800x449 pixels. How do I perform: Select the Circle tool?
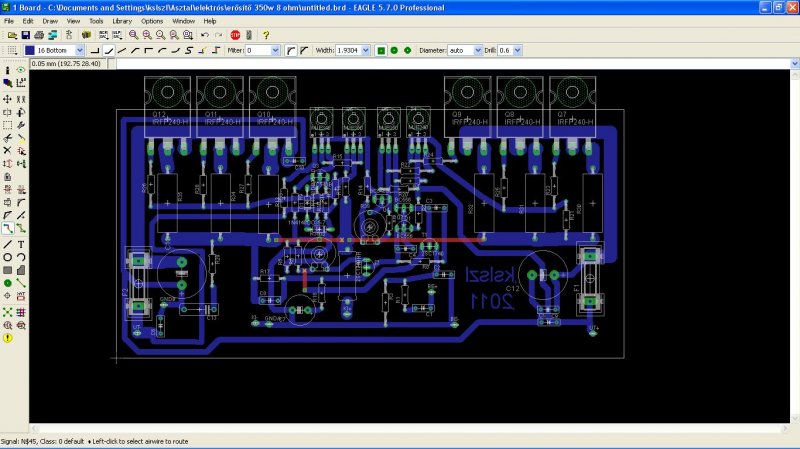tap(8, 257)
